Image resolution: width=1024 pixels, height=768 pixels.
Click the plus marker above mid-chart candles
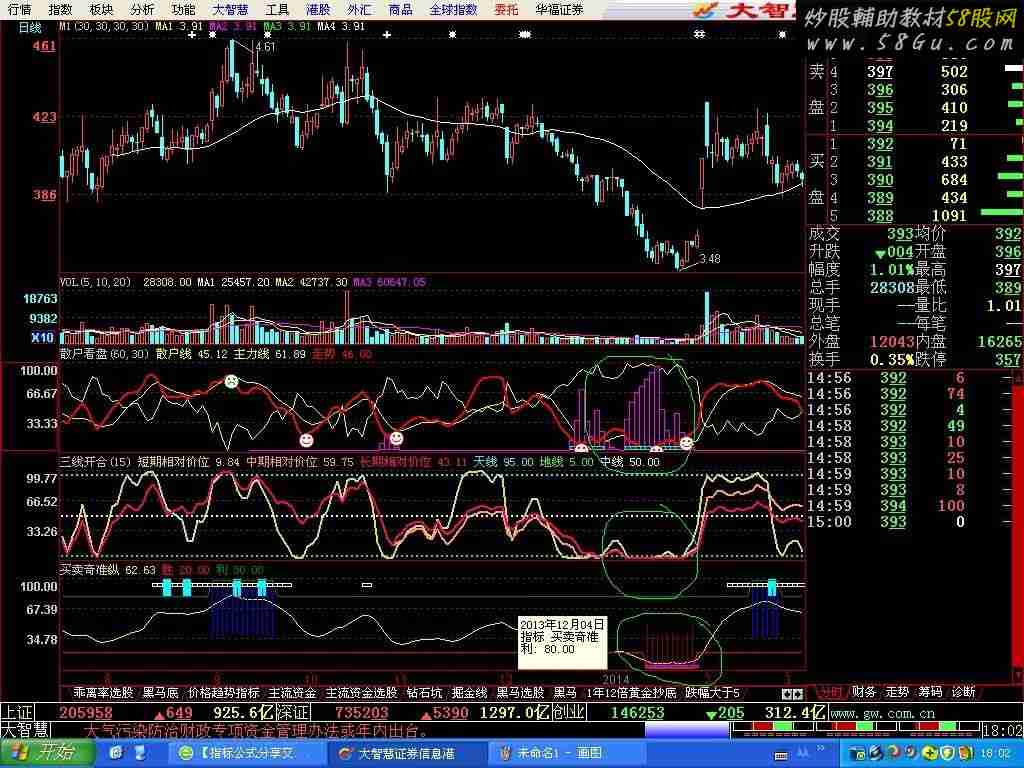(387, 35)
